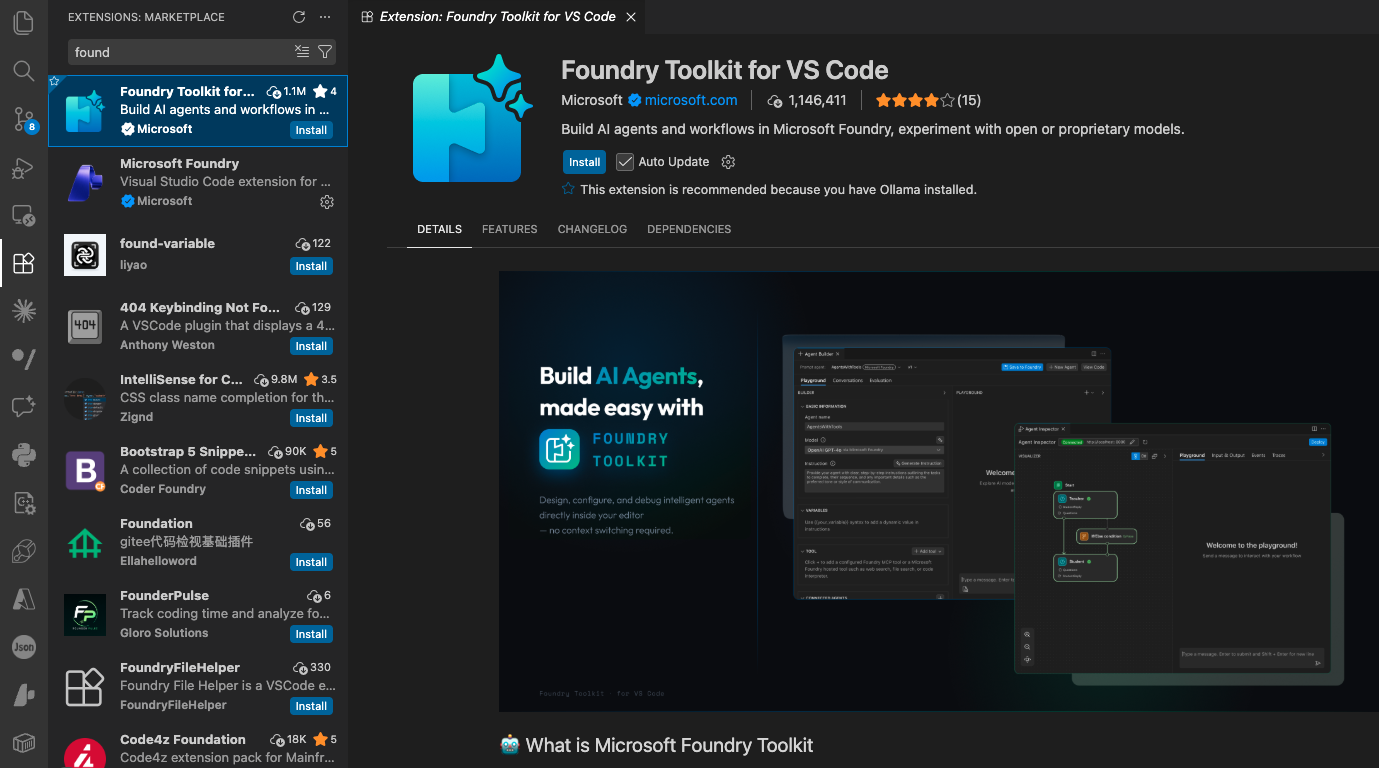Click the large Foundry Toolkit extension logo

point(474,118)
